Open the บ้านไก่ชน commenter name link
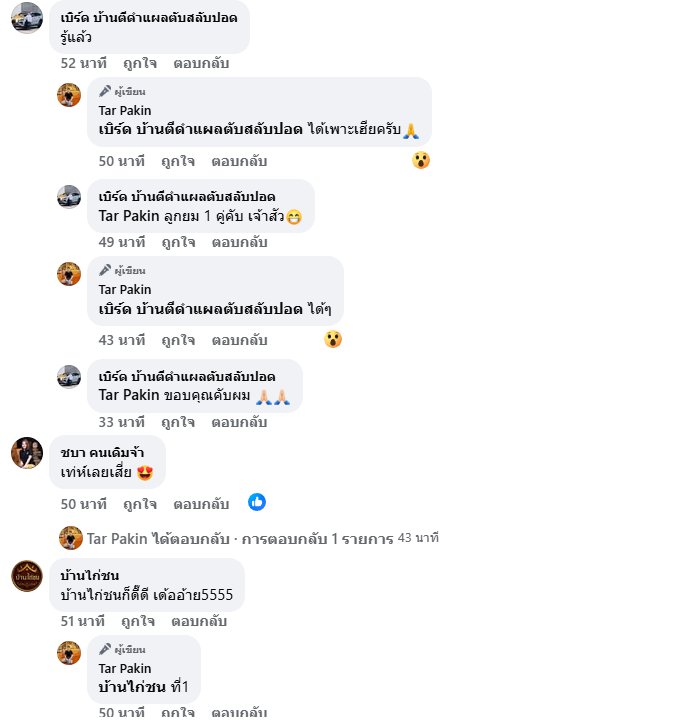The height and width of the screenshot is (728, 697). pyautogui.click(x=90, y=575)
